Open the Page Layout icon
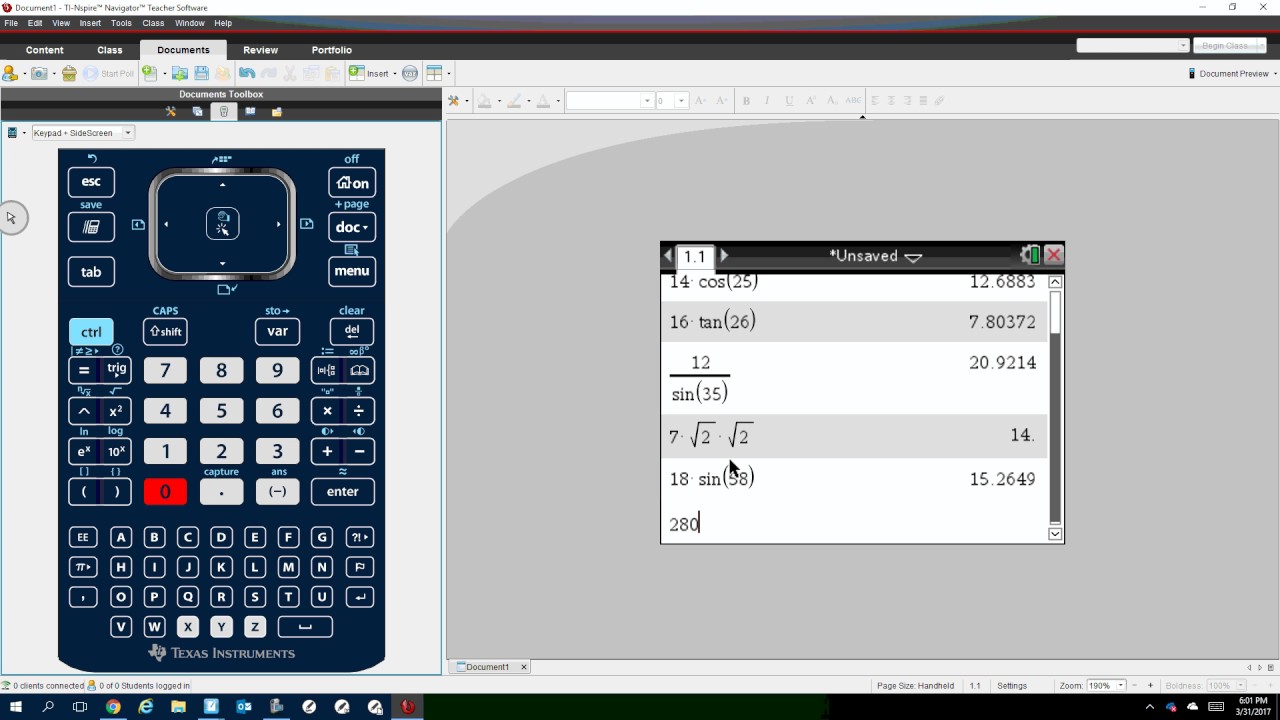 pos(434,73)
